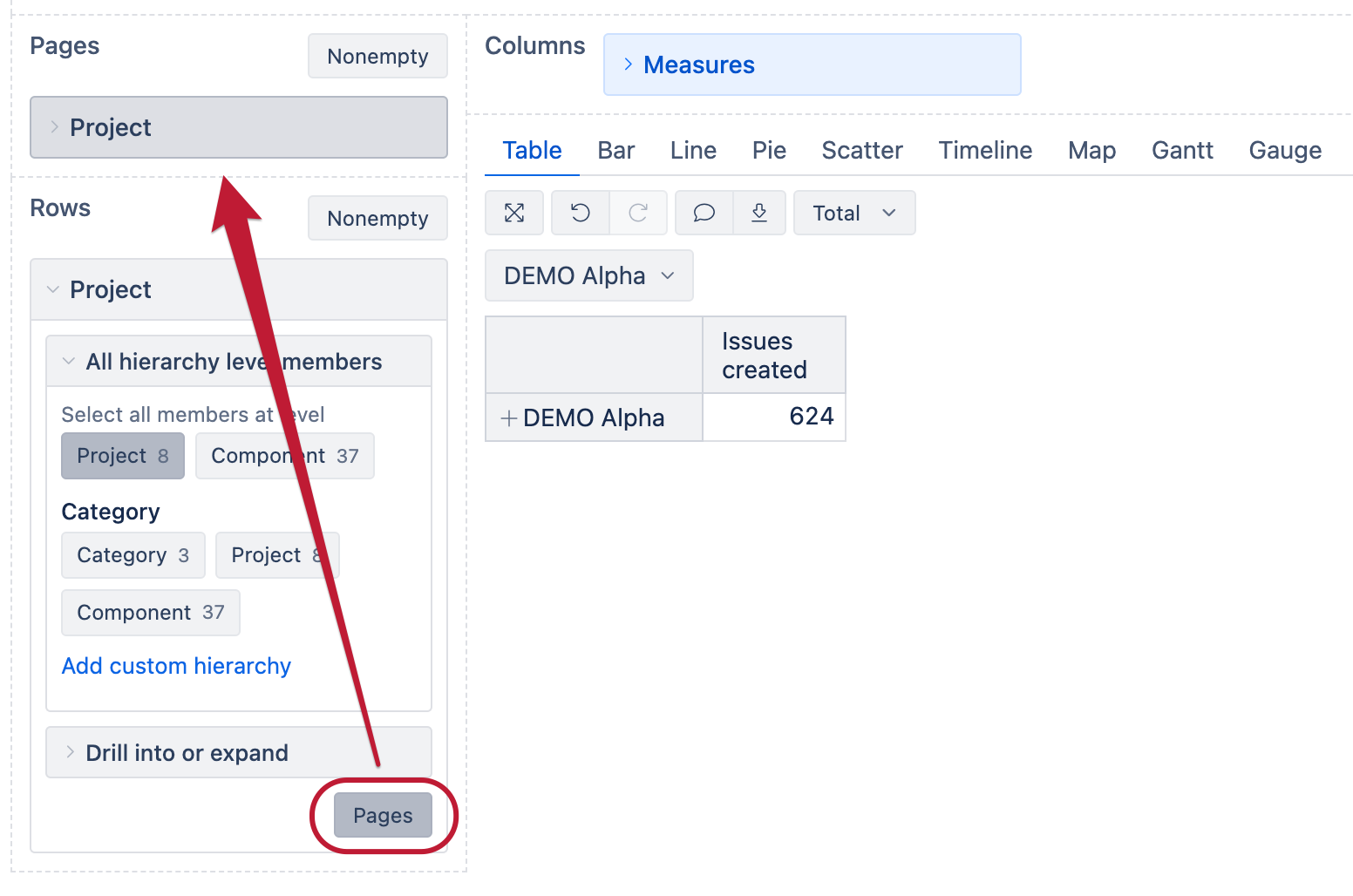Switch to the Timeline tab
The width and height of the screenshot is (1353, 896).
[x=985, y=150]
